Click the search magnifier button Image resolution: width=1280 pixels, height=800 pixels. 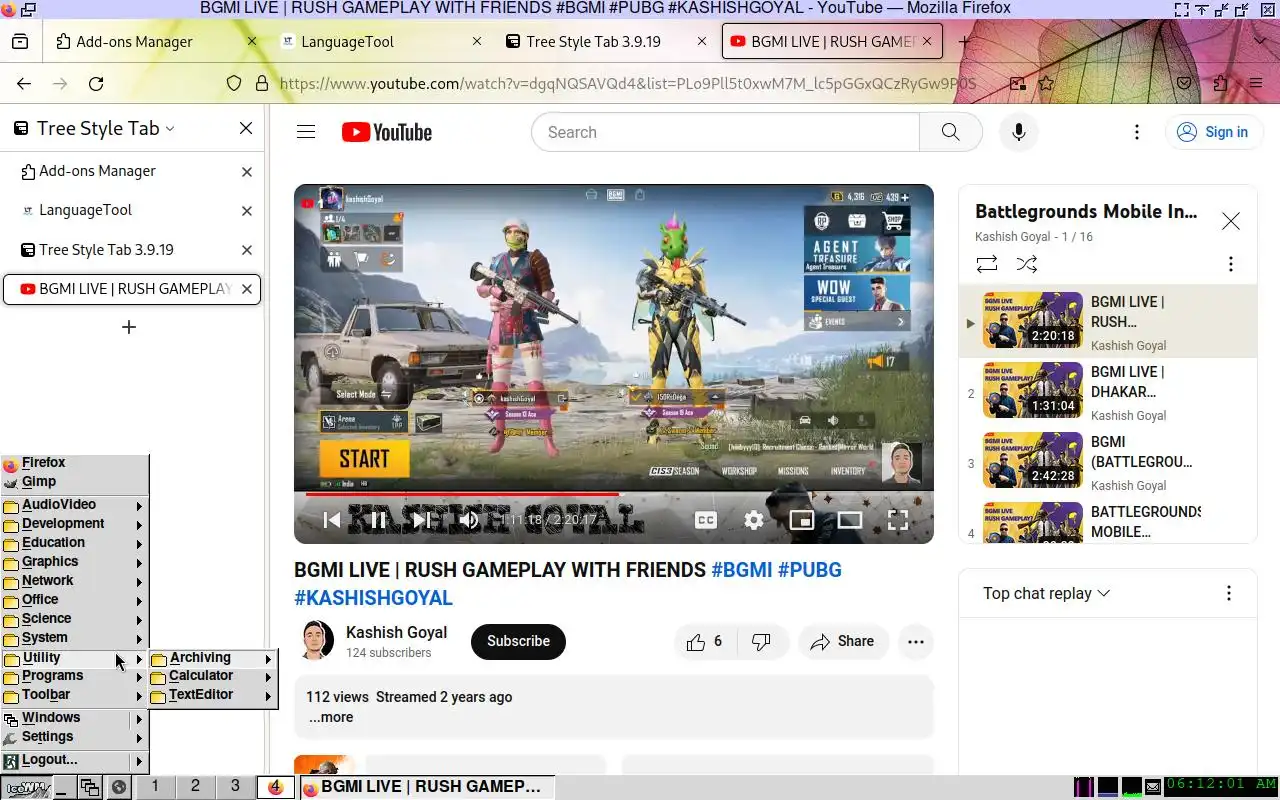point(950,132)
